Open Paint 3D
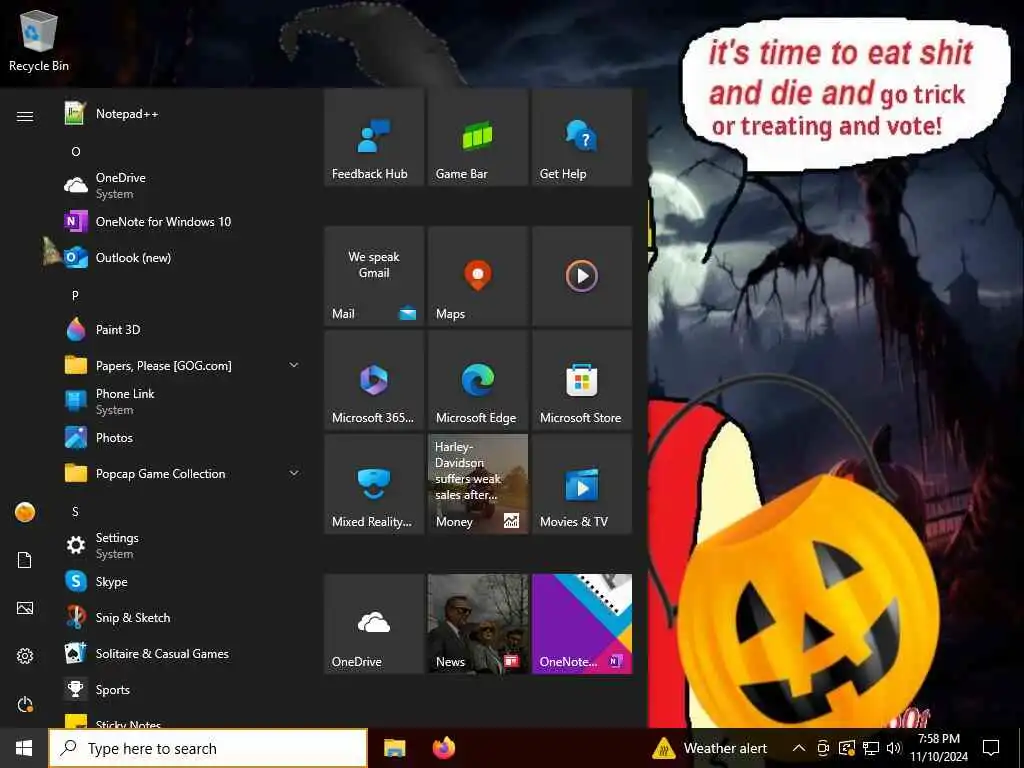This screenshot has width=1024, height=768. 180,329
